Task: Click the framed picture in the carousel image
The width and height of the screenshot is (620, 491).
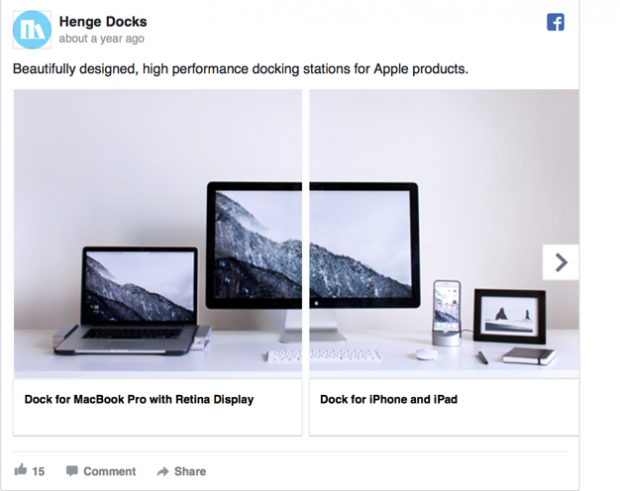Action: [x=510, y=316]
